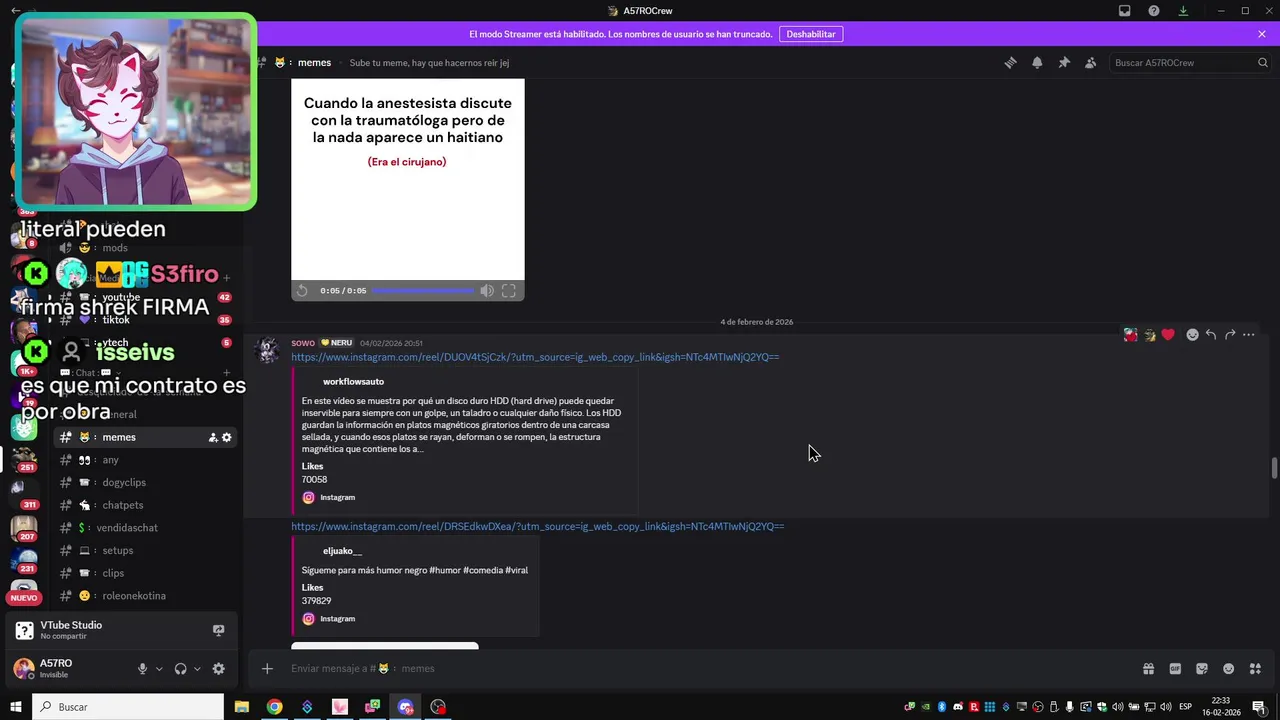Image resolution: width=1280 pixels, height=720 pixels.
Task: Click the search magnifier icon
Action: (1263, 62)
